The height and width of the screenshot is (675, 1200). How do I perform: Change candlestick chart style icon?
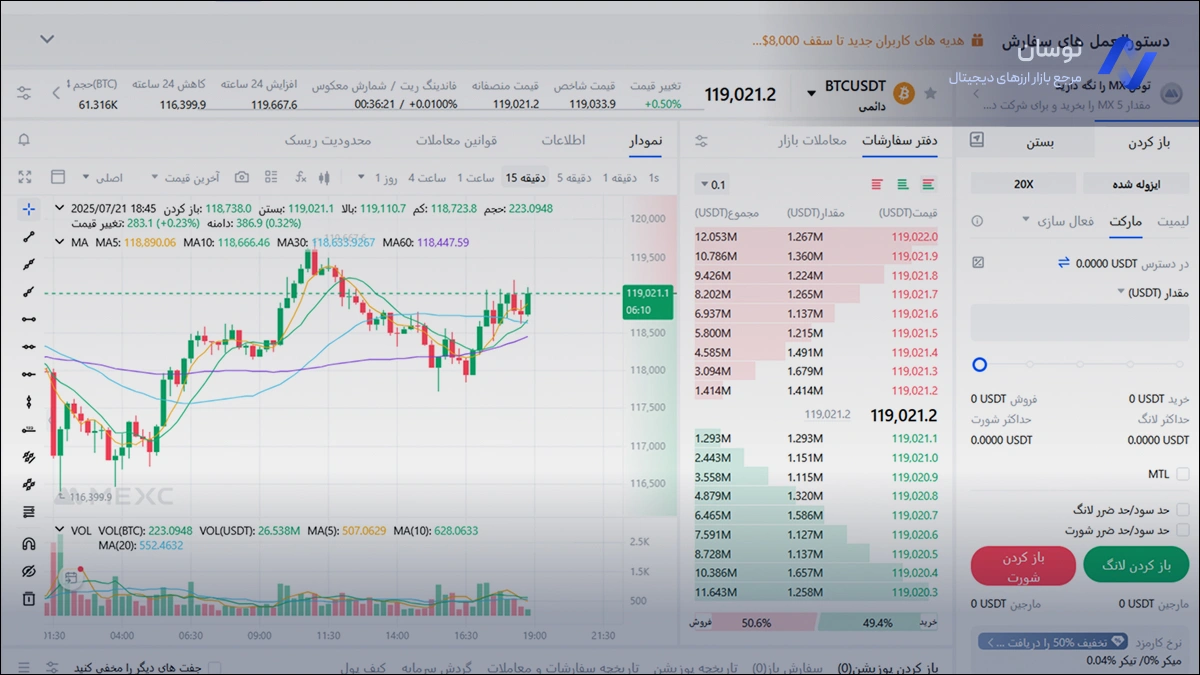click(x=323, y=177)
